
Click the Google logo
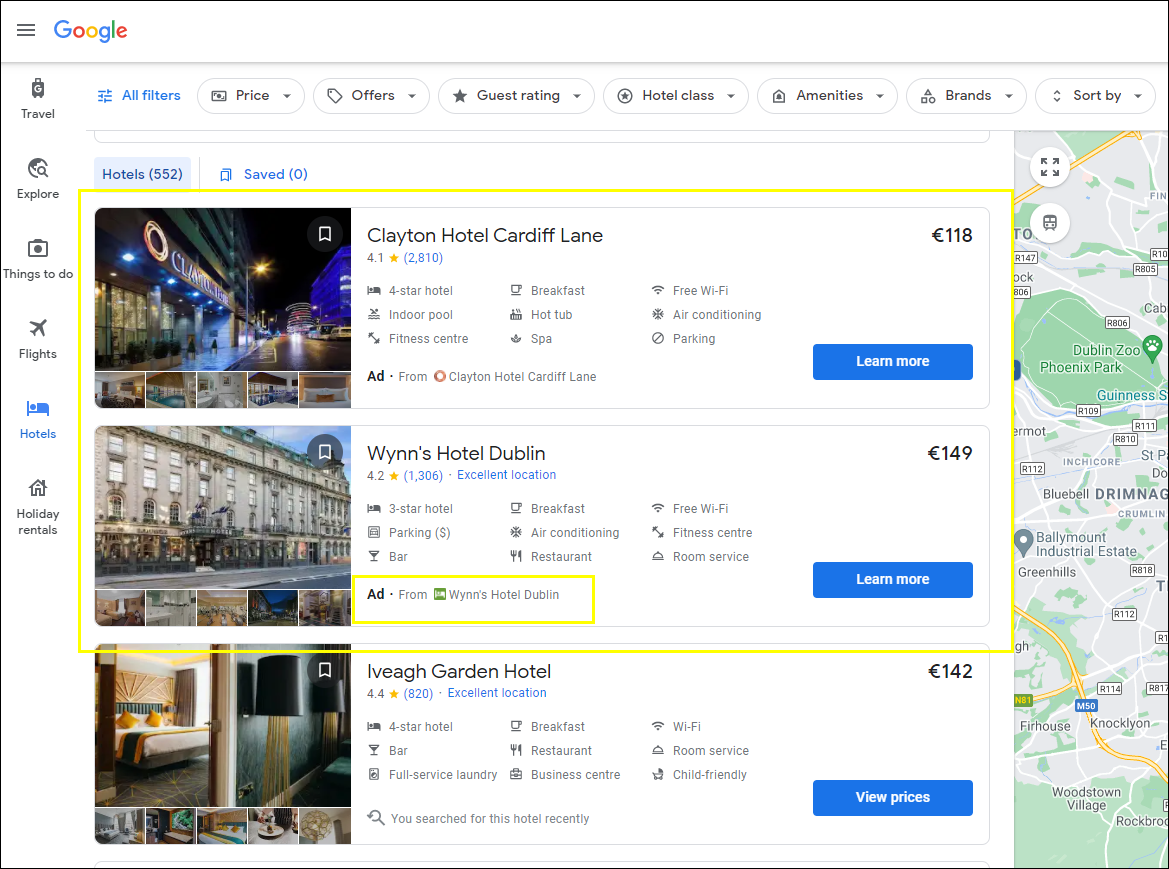tap(90, 31)
